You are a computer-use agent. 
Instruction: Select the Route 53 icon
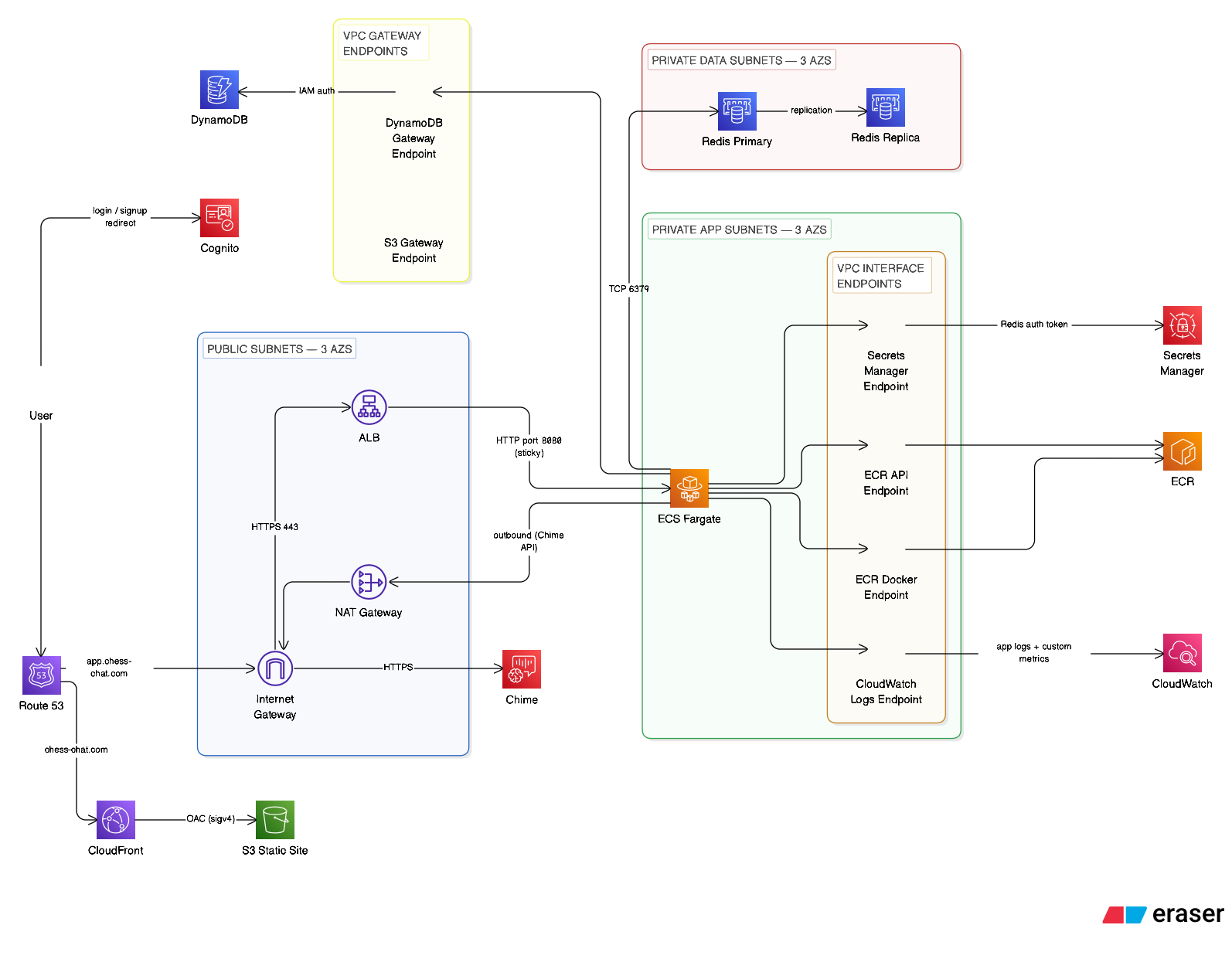point(42,675)
